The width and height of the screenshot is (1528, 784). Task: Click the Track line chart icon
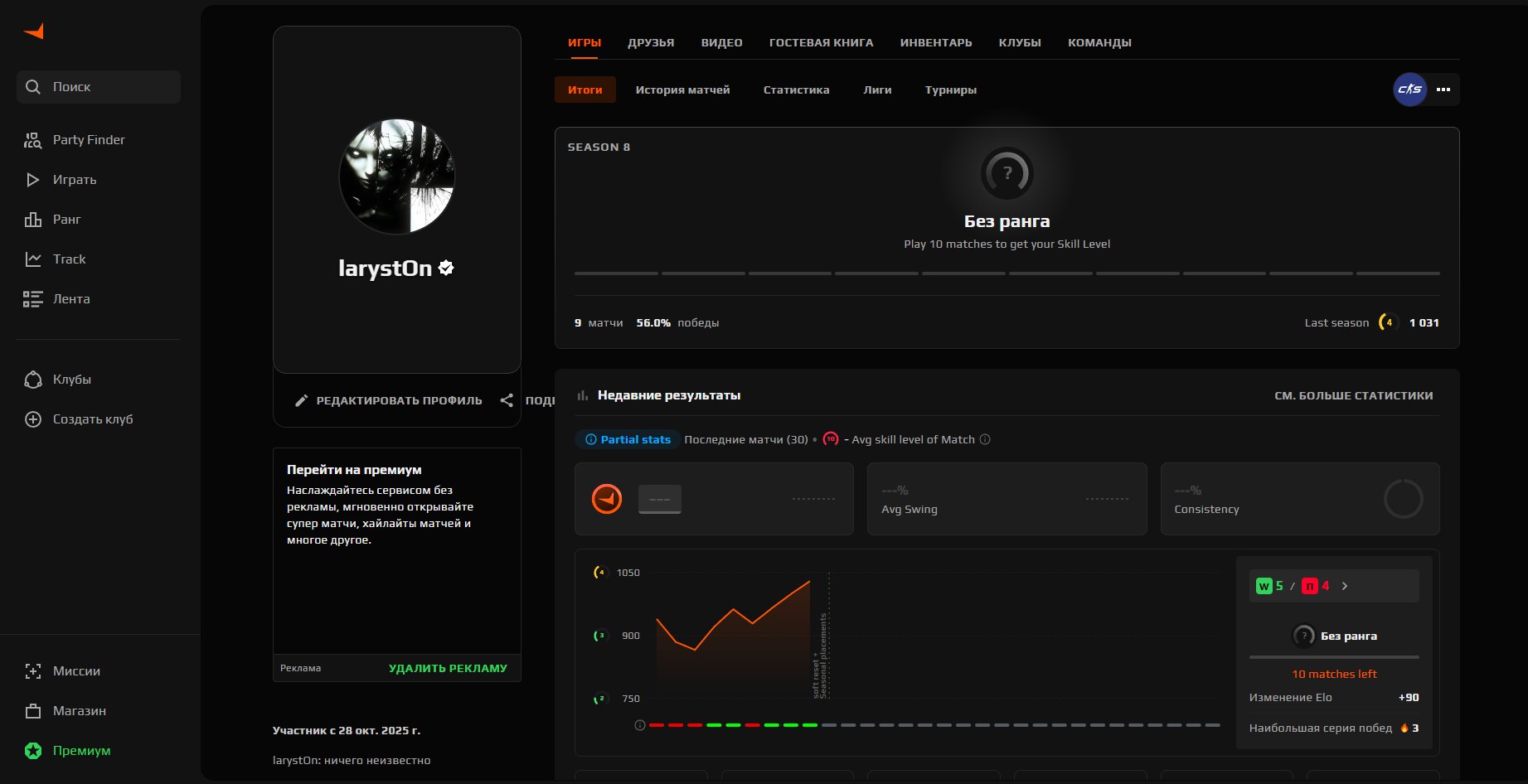pos(32,259)
